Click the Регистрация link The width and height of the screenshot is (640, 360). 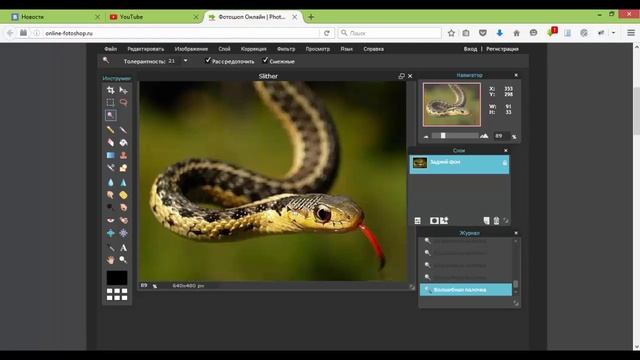point(502,49)
